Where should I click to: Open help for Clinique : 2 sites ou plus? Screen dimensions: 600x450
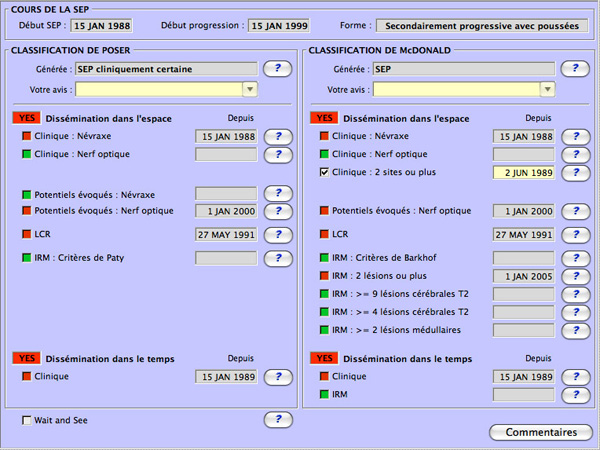coord(576,173)
